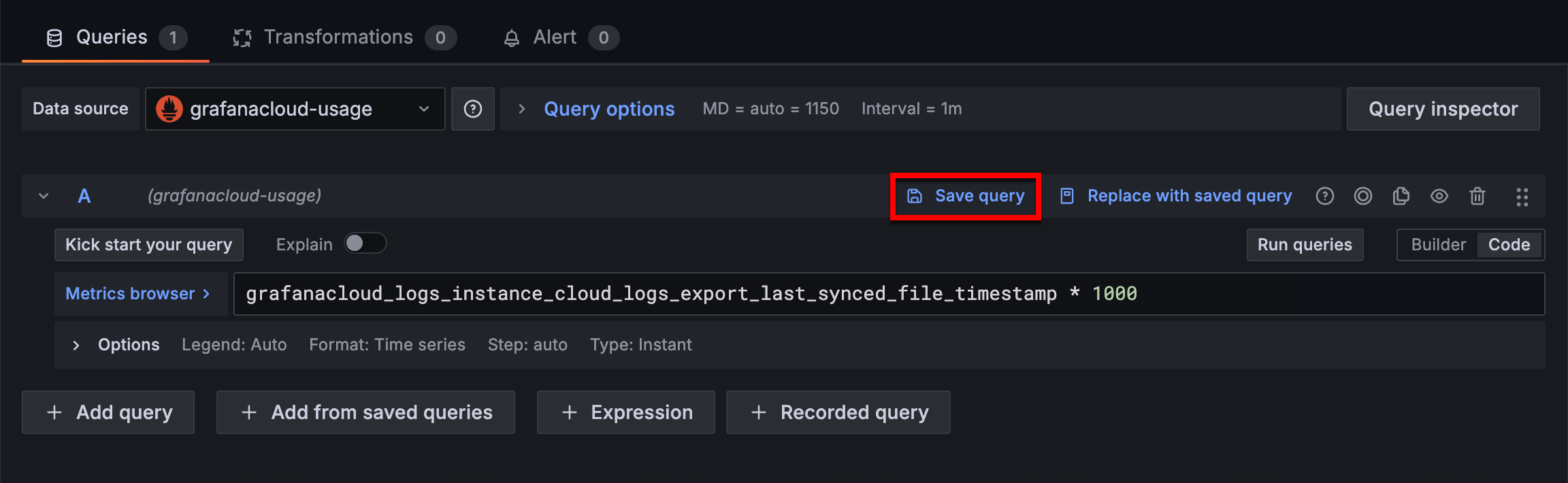
Task: Expand the Options row with Legend settings
Action: pyautogui.click(x=76, y=346)
